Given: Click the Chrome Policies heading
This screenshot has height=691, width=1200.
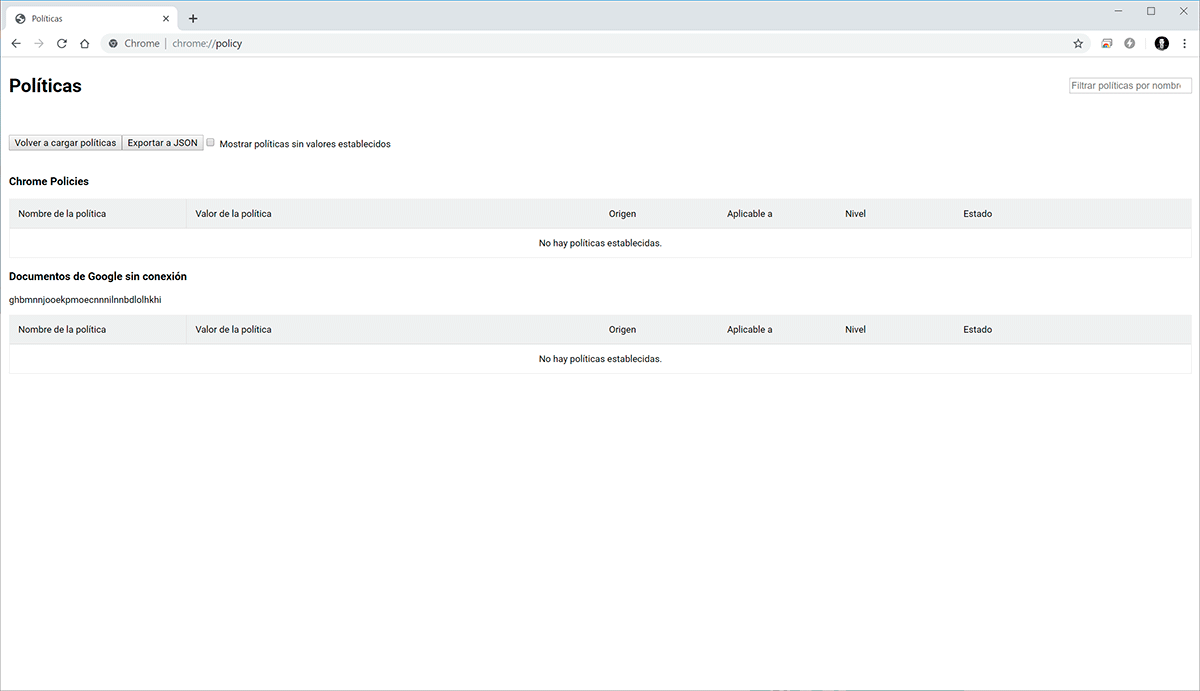Looking at the screenshot, I should 49,182.
